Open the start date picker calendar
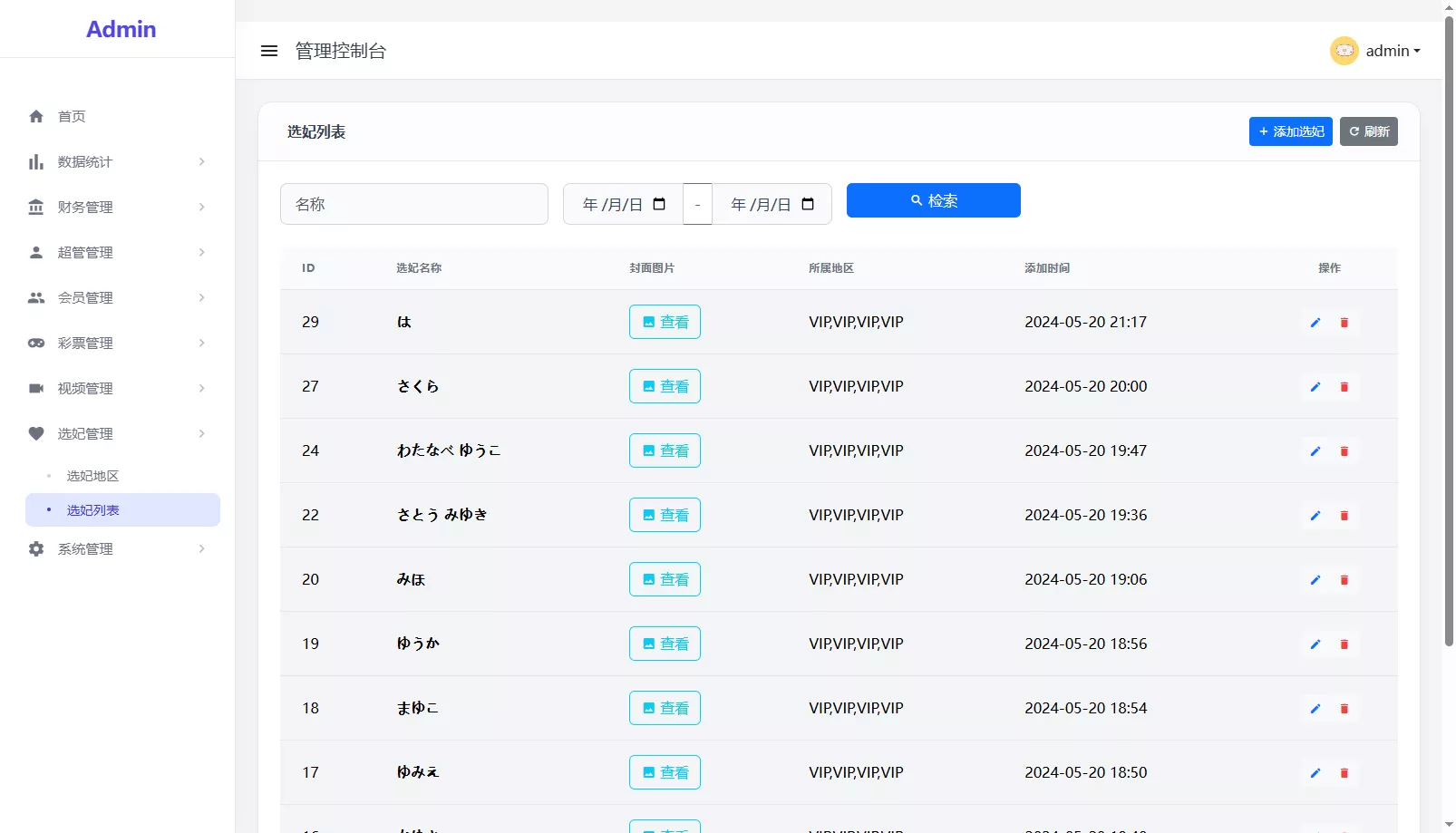 pos(659,204)
